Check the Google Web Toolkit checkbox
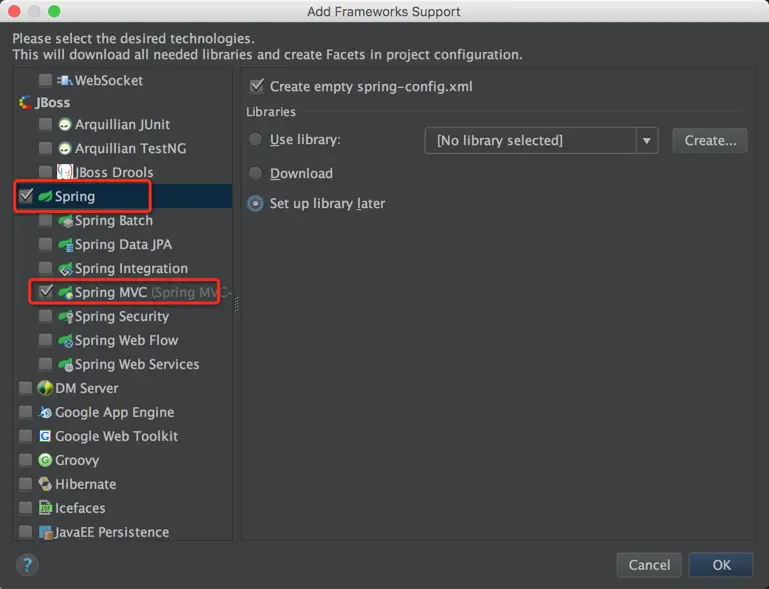 (26, 436)
